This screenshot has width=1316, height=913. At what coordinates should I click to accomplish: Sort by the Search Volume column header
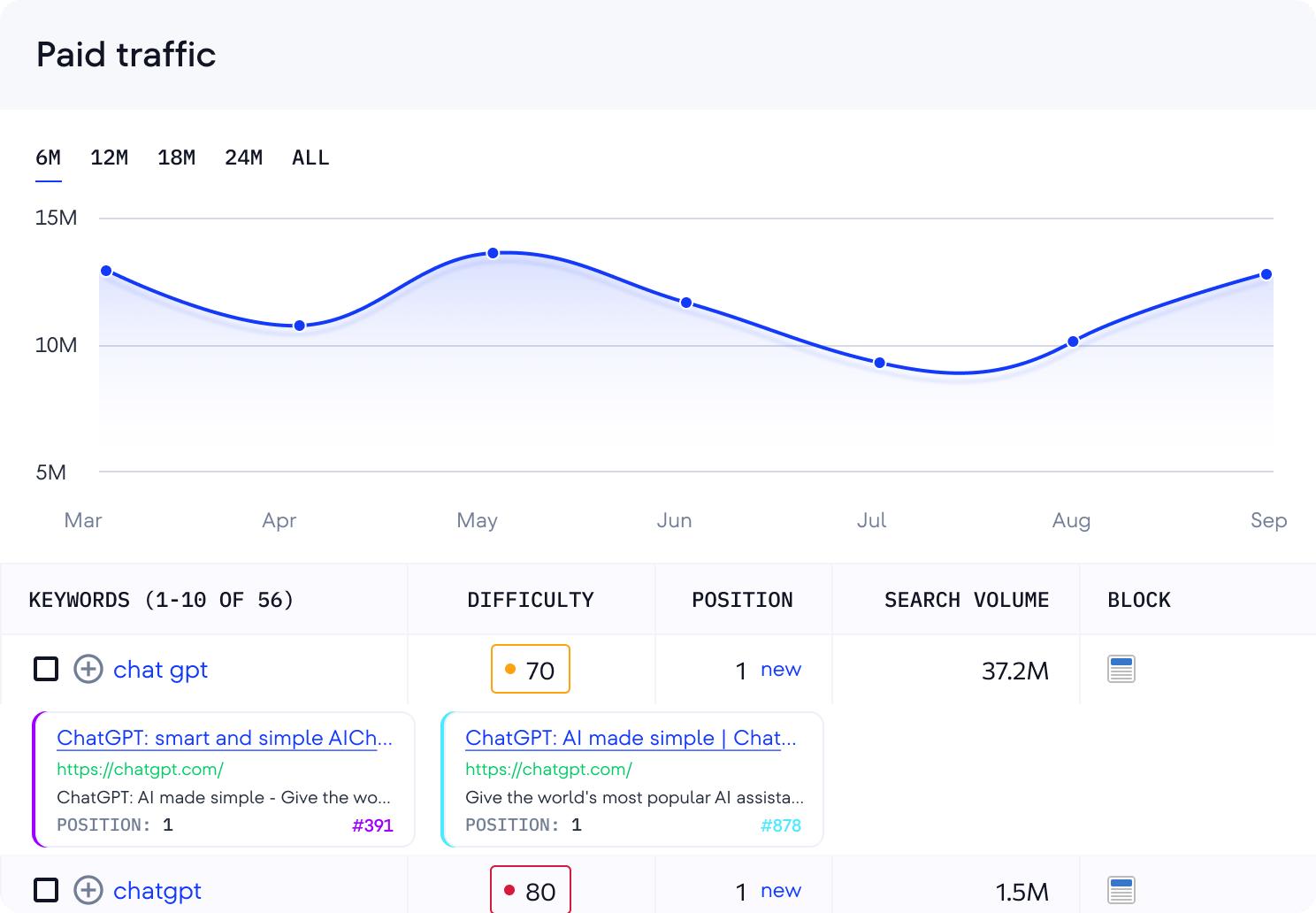tap(966, 600)
